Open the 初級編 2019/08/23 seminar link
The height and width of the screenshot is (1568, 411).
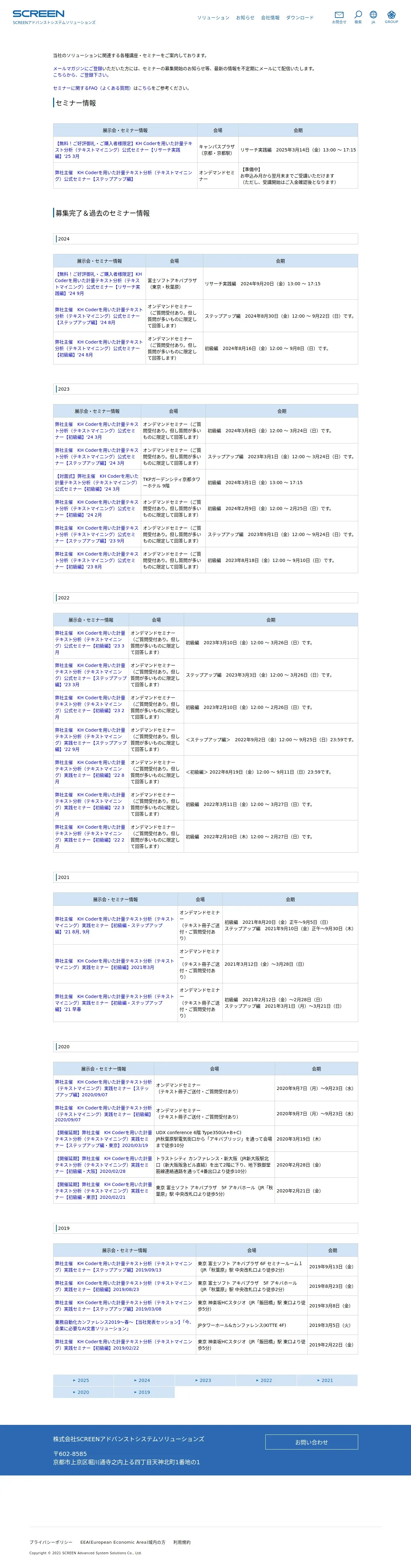124,1286
